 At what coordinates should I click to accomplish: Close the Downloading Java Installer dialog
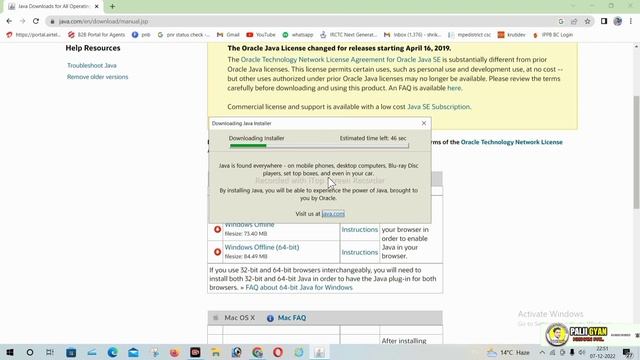point(424,123)
